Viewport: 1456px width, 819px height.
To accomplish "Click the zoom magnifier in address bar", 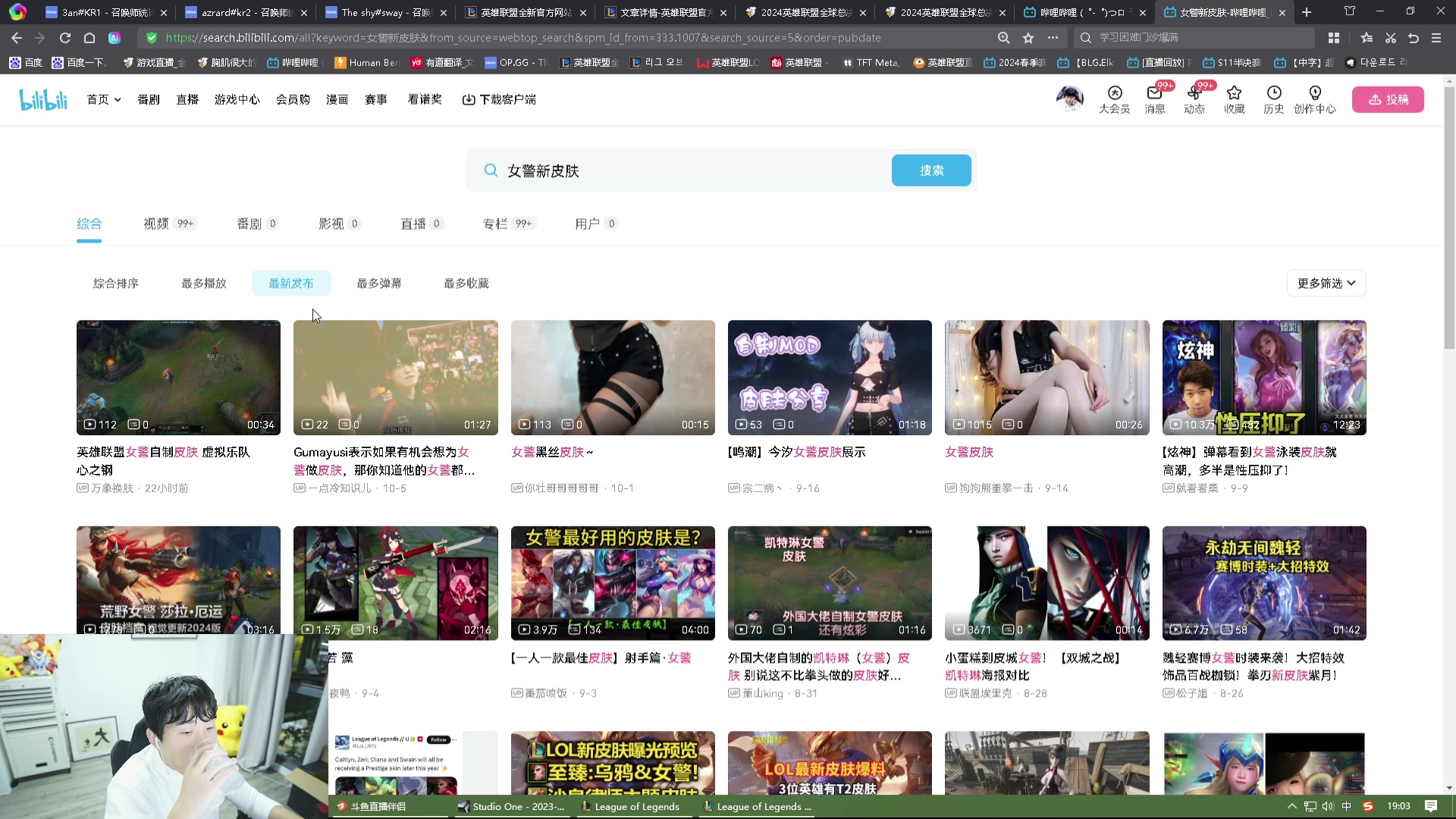I will [x=1004, y=37].
